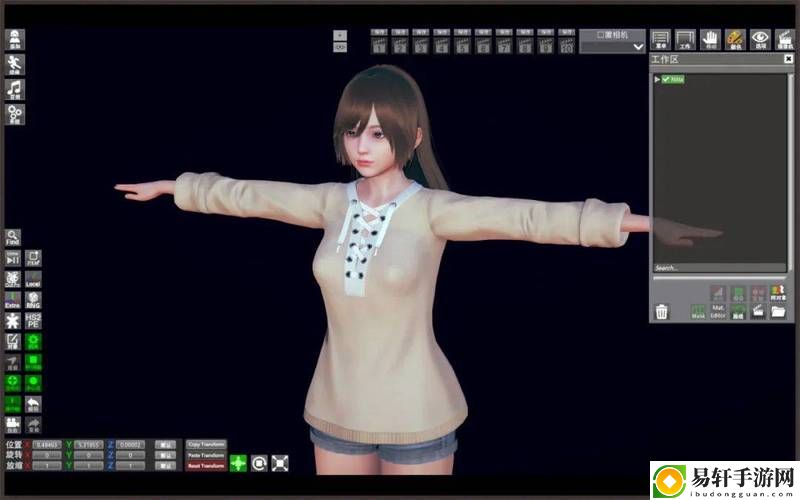Open the HS2 PE pose editor
Screen dimensions: 800x500
pyautogui.click(x=33, y=321)
